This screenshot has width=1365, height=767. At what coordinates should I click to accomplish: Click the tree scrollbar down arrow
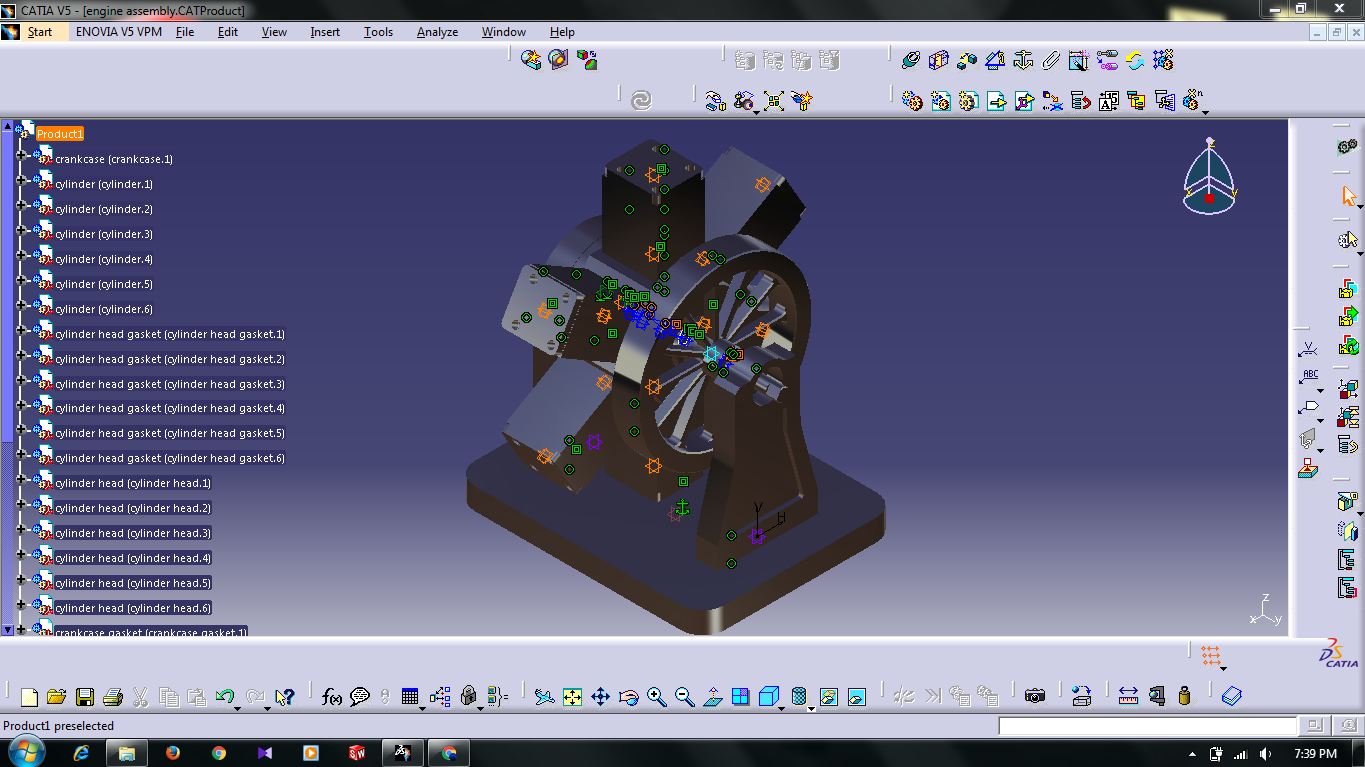(8, 630)
